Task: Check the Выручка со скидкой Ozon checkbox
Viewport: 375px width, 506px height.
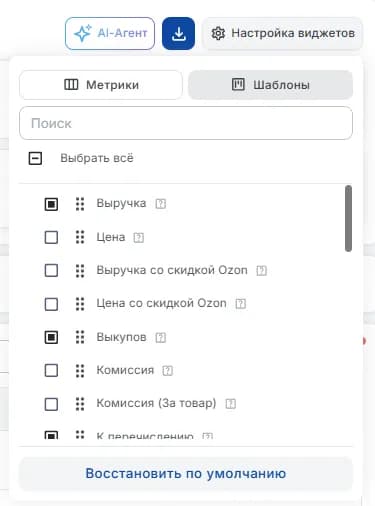Action: pyautogui.click(x=51, y=270)
